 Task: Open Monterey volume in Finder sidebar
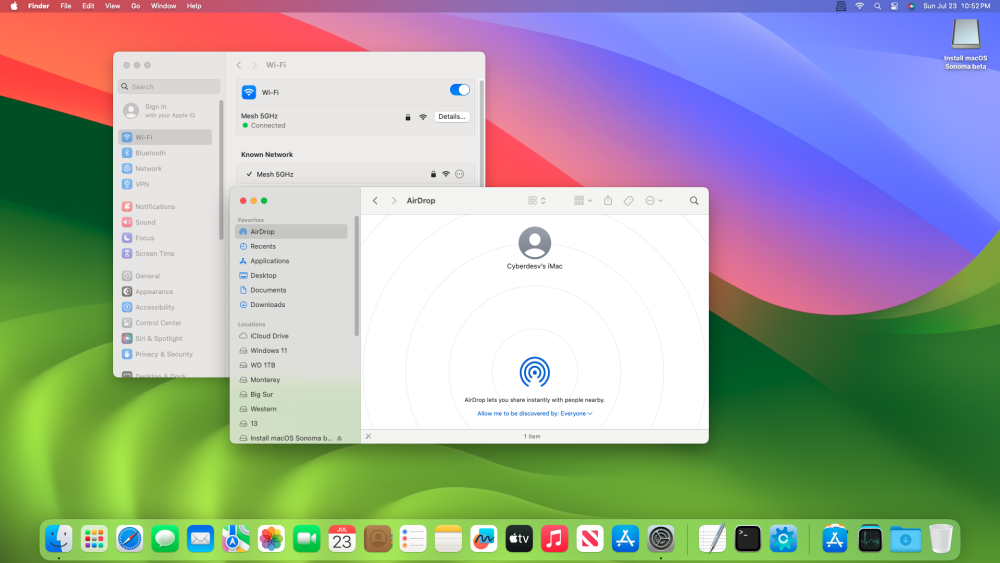point(291,380)
